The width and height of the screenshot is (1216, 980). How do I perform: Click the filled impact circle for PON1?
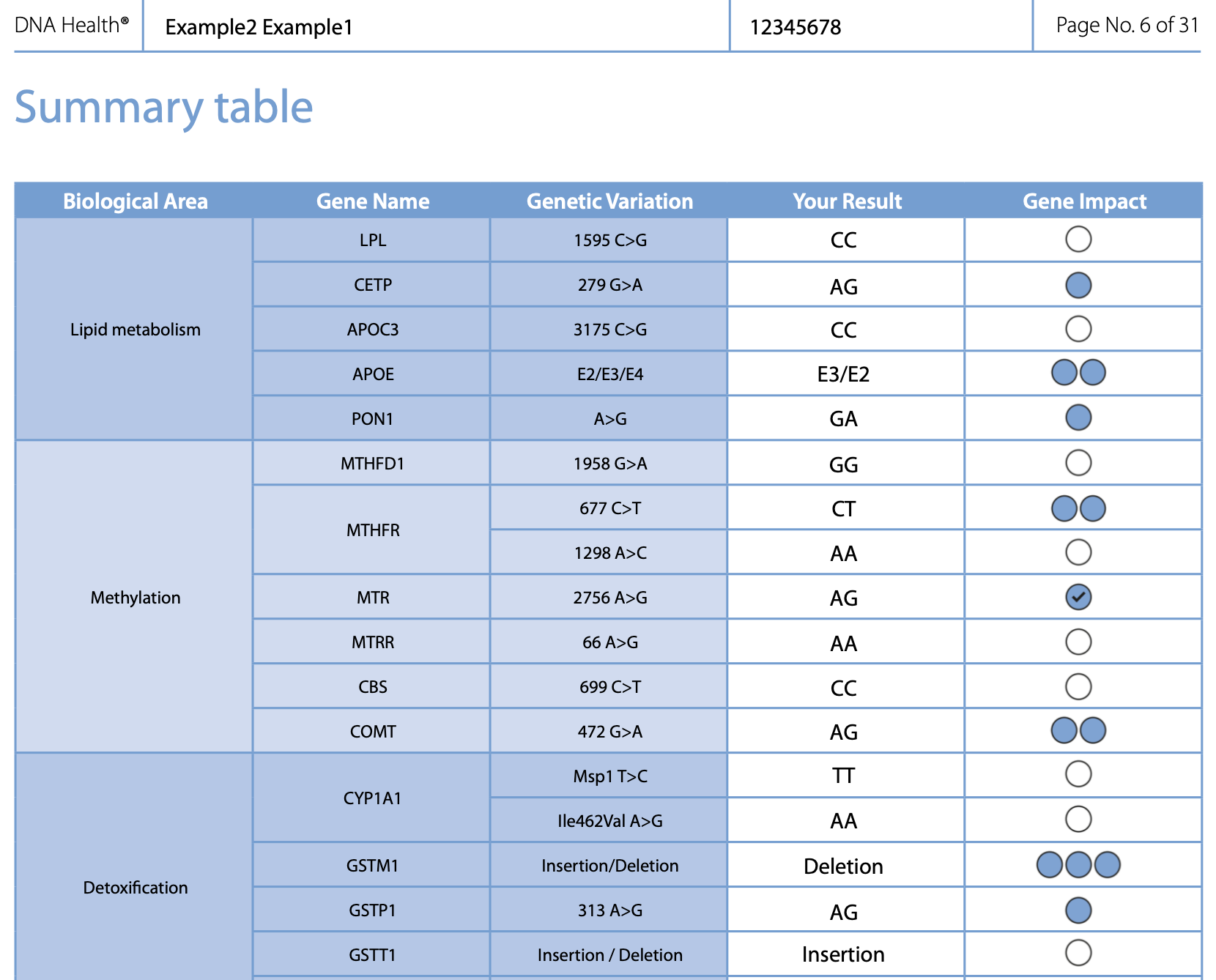1078,417
